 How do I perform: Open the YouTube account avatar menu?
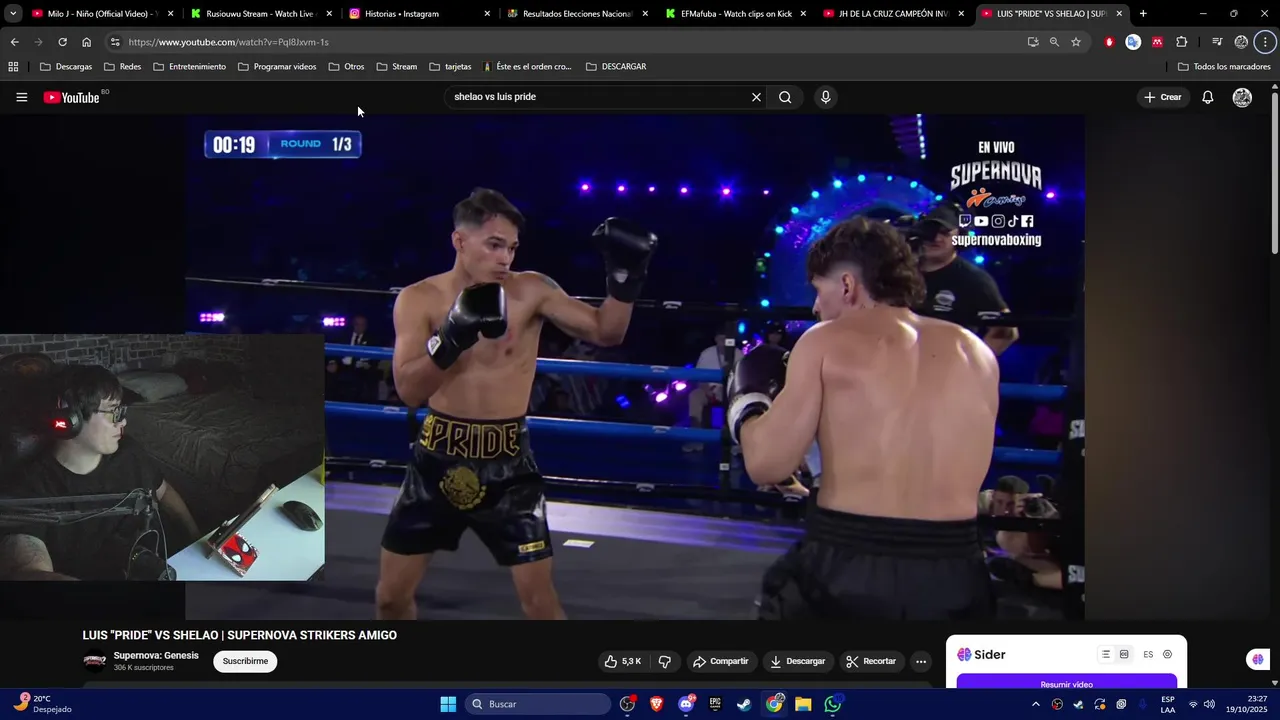click(x=1242, y=97)
